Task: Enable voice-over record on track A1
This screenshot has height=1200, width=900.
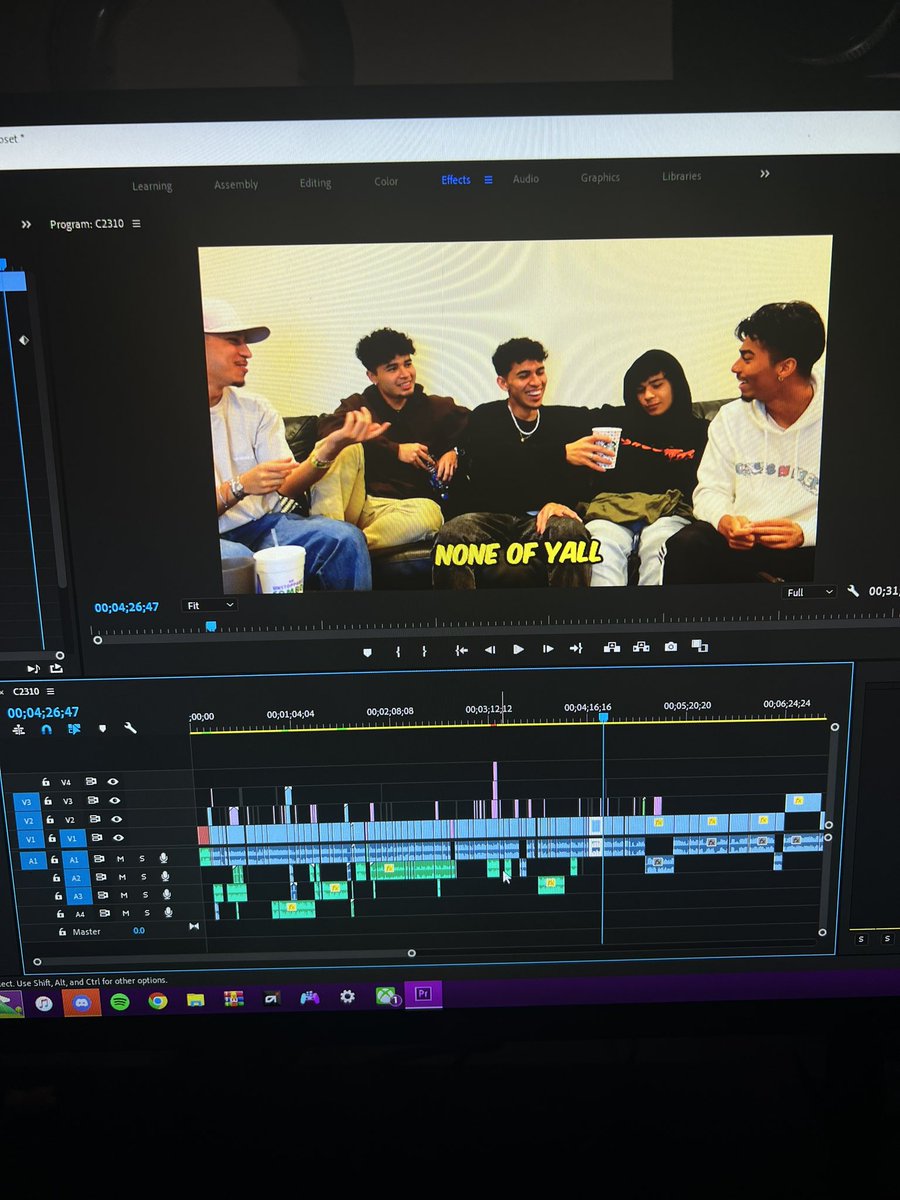Action: point(164,858)
